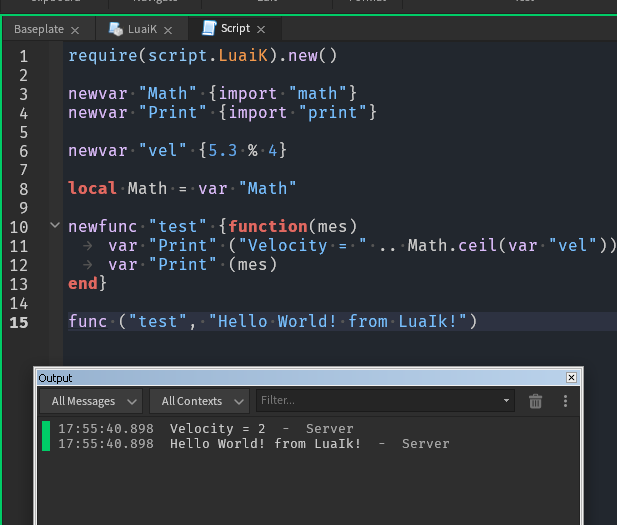
Task: Switch to the LuaiK tab
Action: point(142,30)
